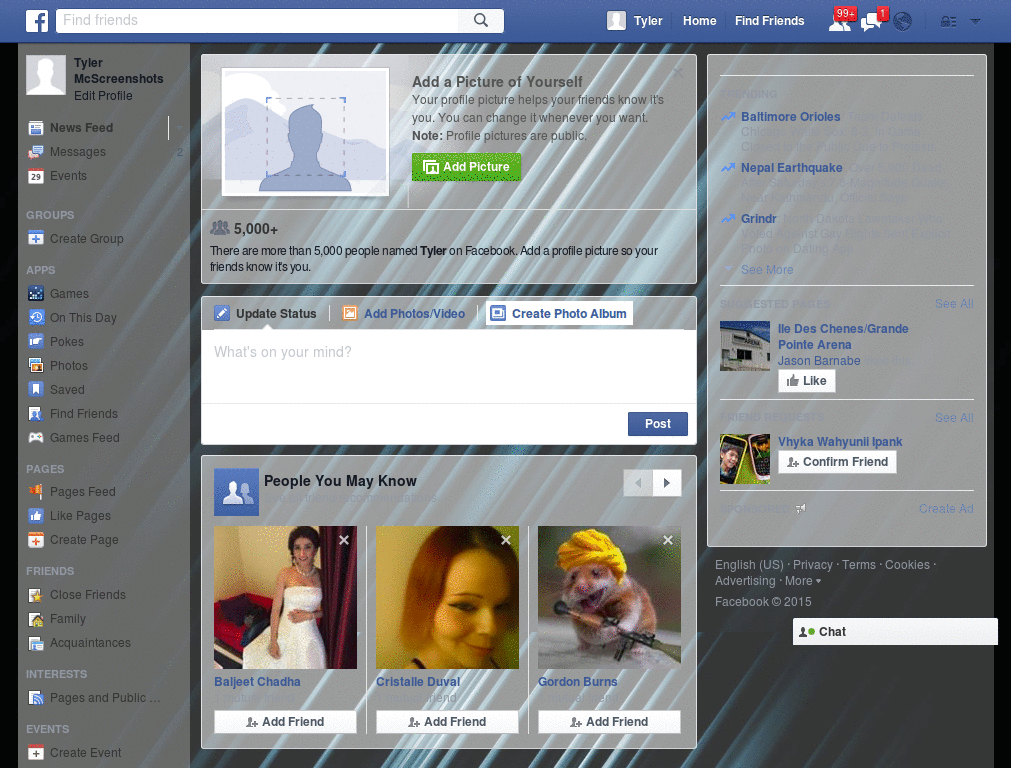Add Baljeet Chadha as friend
Screen dimensions: 1024x768
[x=285, y=722]
